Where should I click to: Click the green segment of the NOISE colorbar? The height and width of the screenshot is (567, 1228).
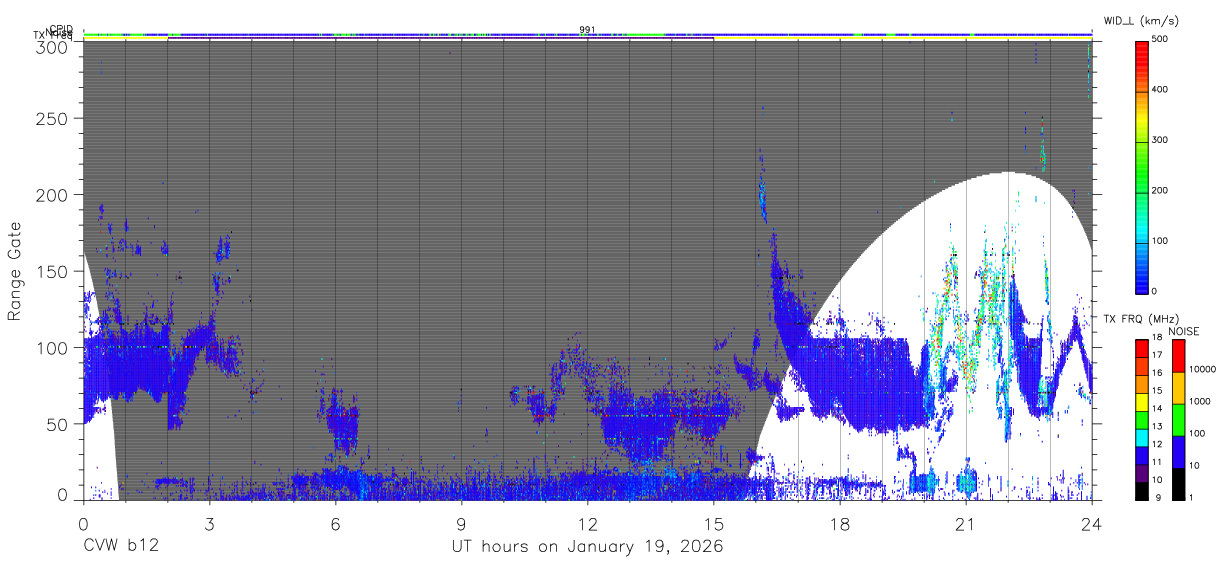click(x=1178, y=420)
